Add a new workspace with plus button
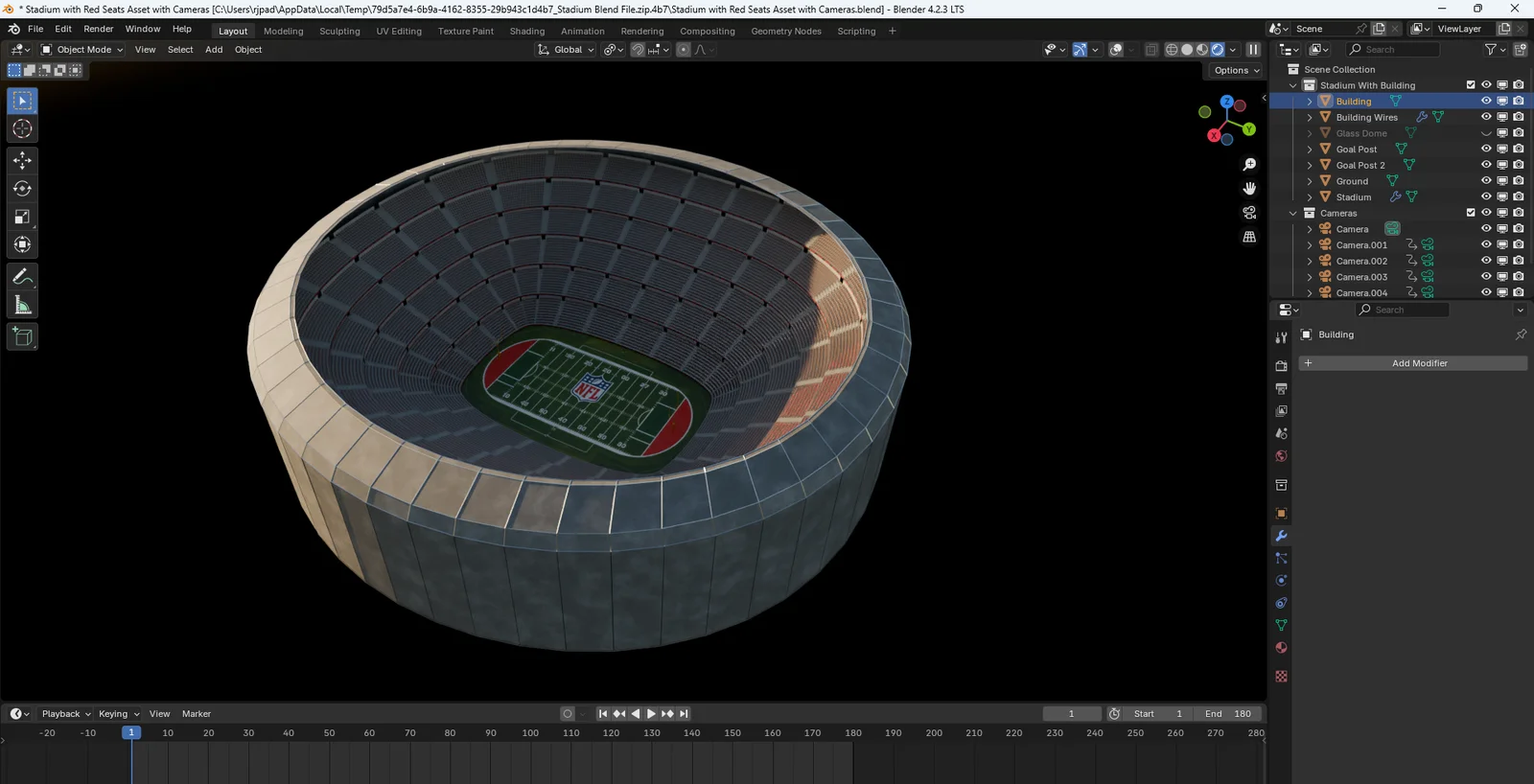 (893, 31)
